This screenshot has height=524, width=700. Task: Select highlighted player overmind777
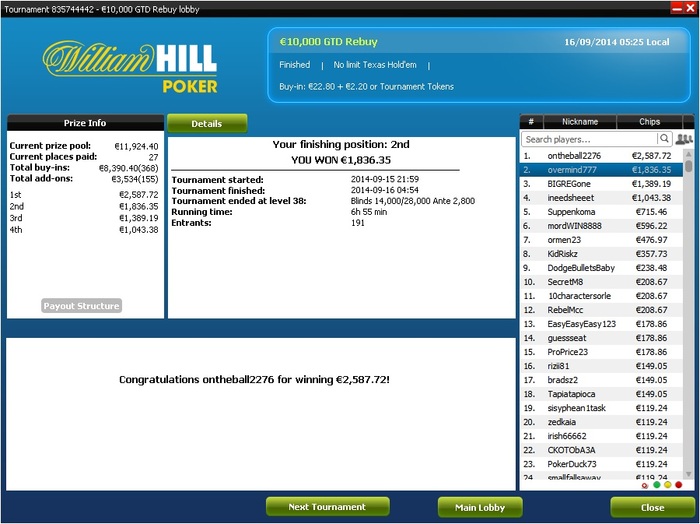click(x=601, y=170)
